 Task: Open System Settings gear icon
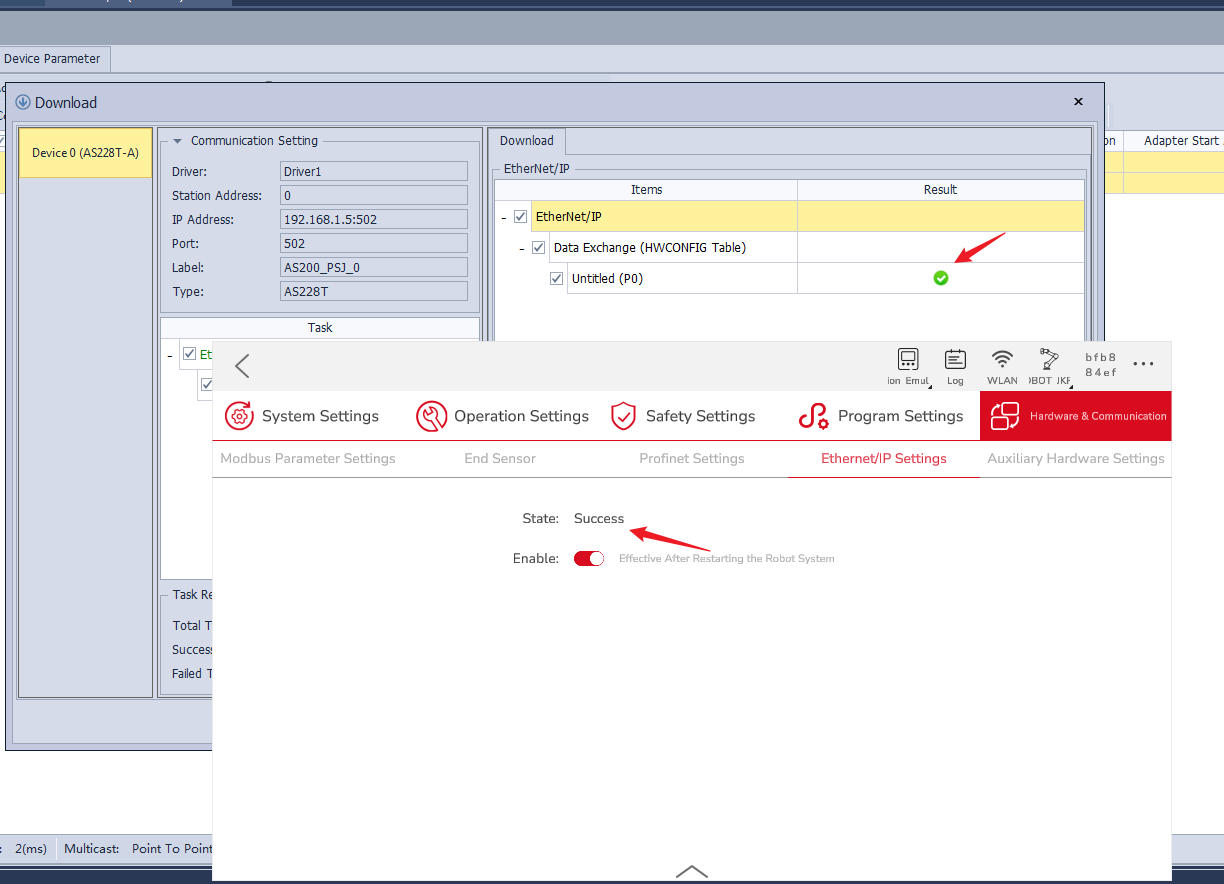(x=239, y=416)
